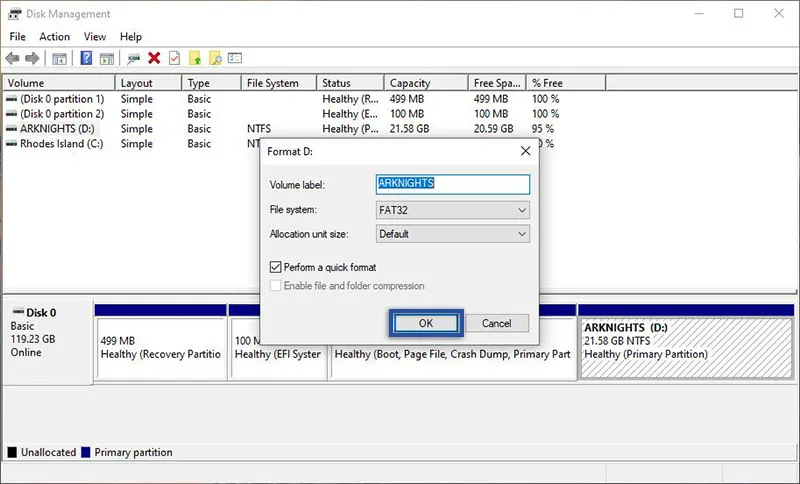Open Help via blue question mark icon
The height and width of the screenshot is (484, 800).
[86, 58]
